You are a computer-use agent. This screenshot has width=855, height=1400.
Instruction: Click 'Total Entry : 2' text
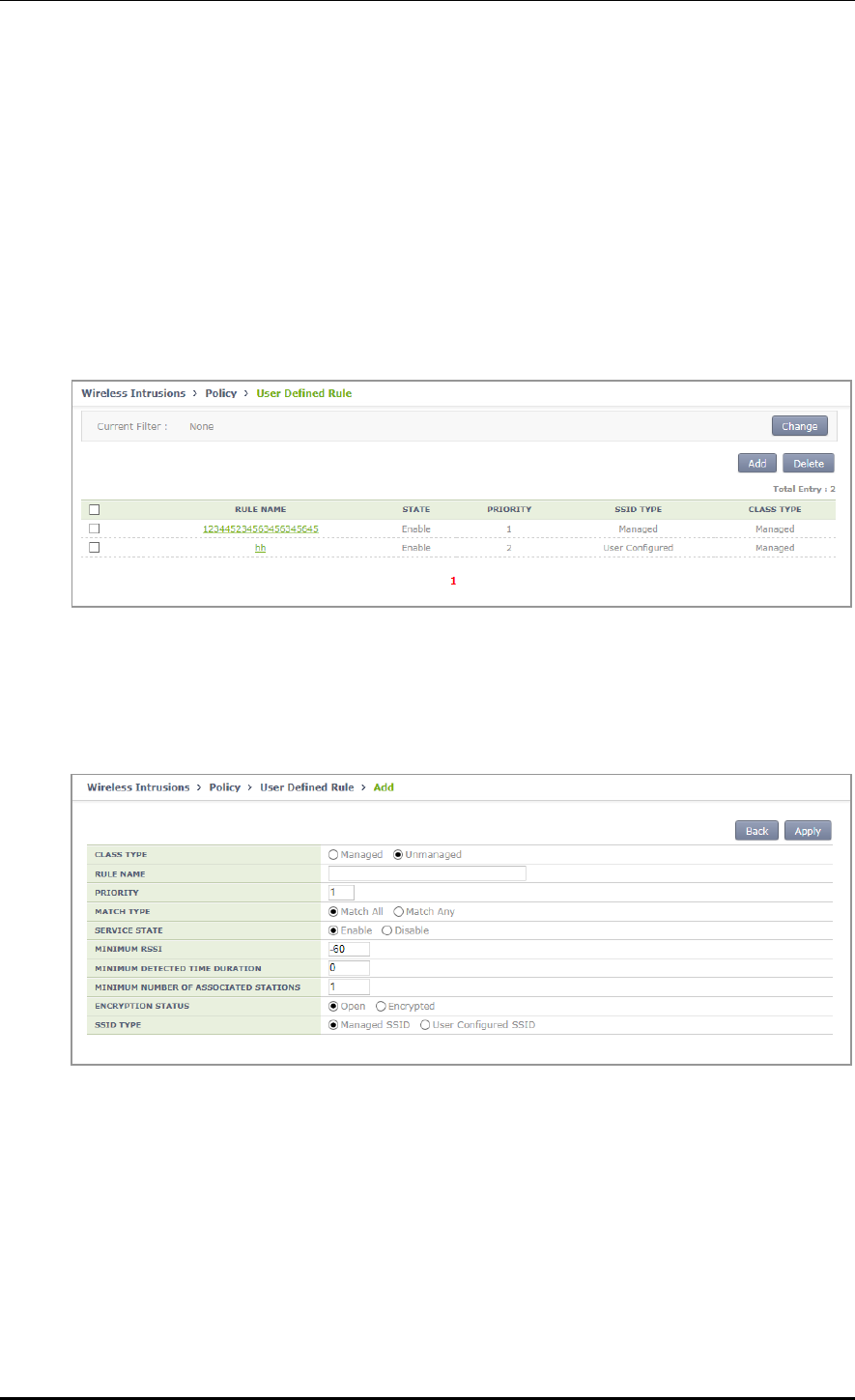click(804, 489)
